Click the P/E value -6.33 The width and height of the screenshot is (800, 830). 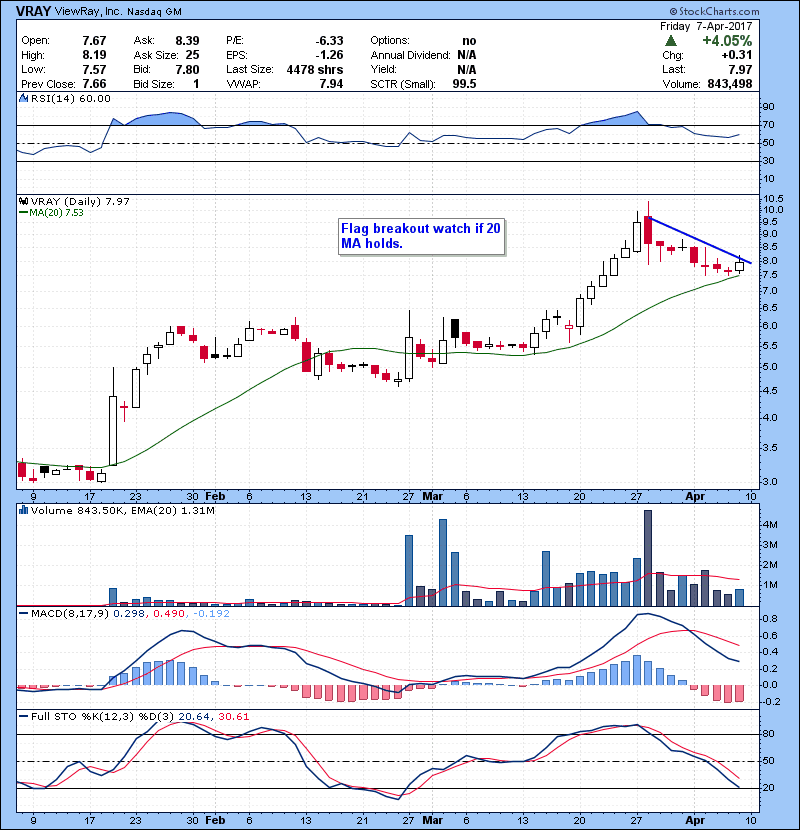(x=329, y=41)
